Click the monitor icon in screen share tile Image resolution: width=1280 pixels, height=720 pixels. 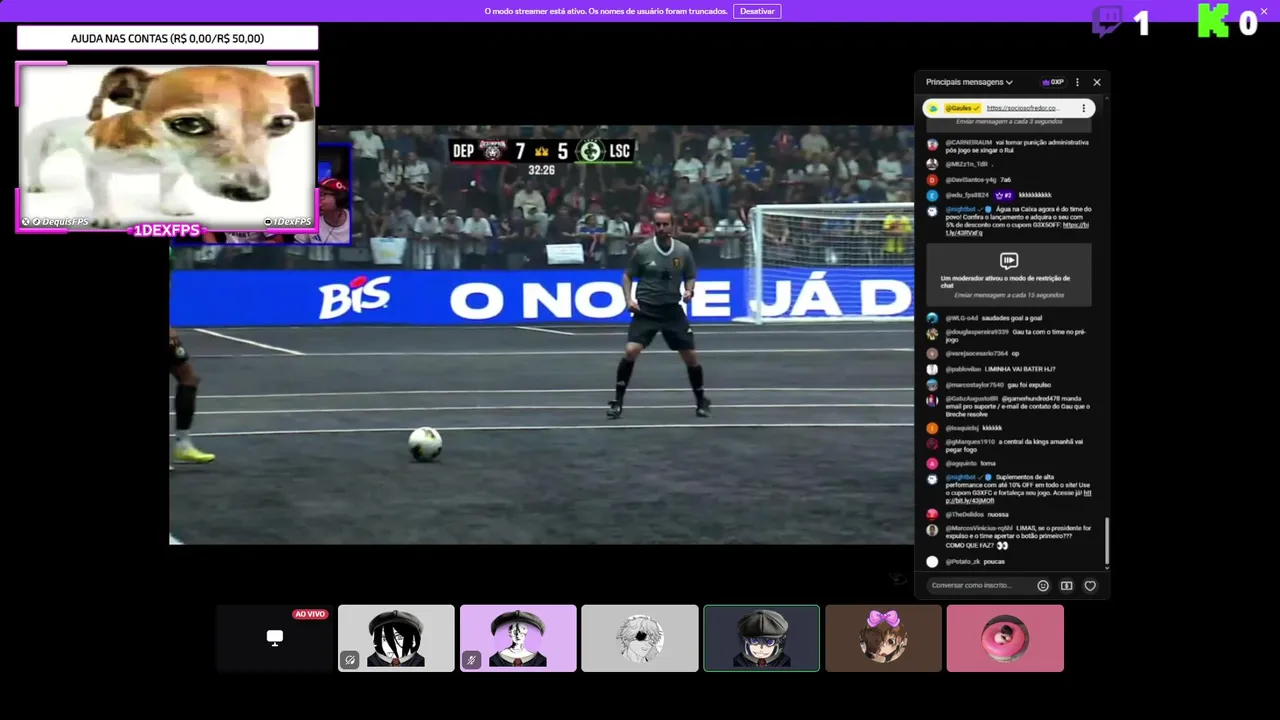point(274,638)
